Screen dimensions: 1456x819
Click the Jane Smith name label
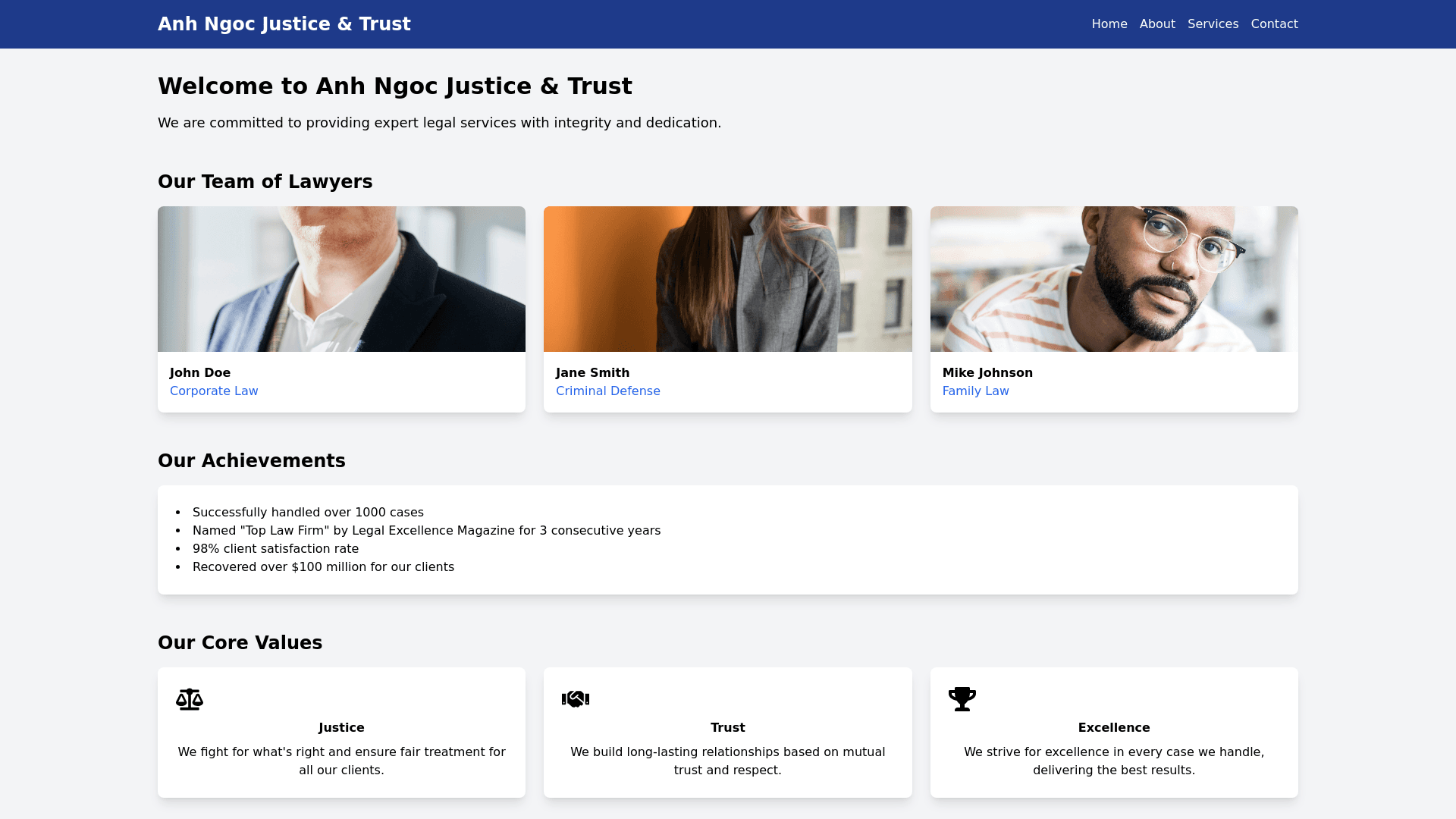(x=592, y=373)
